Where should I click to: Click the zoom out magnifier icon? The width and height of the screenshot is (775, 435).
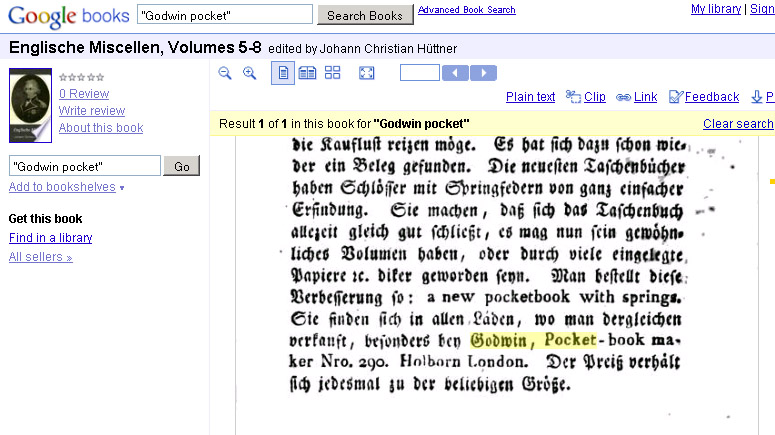coord(225,73)
